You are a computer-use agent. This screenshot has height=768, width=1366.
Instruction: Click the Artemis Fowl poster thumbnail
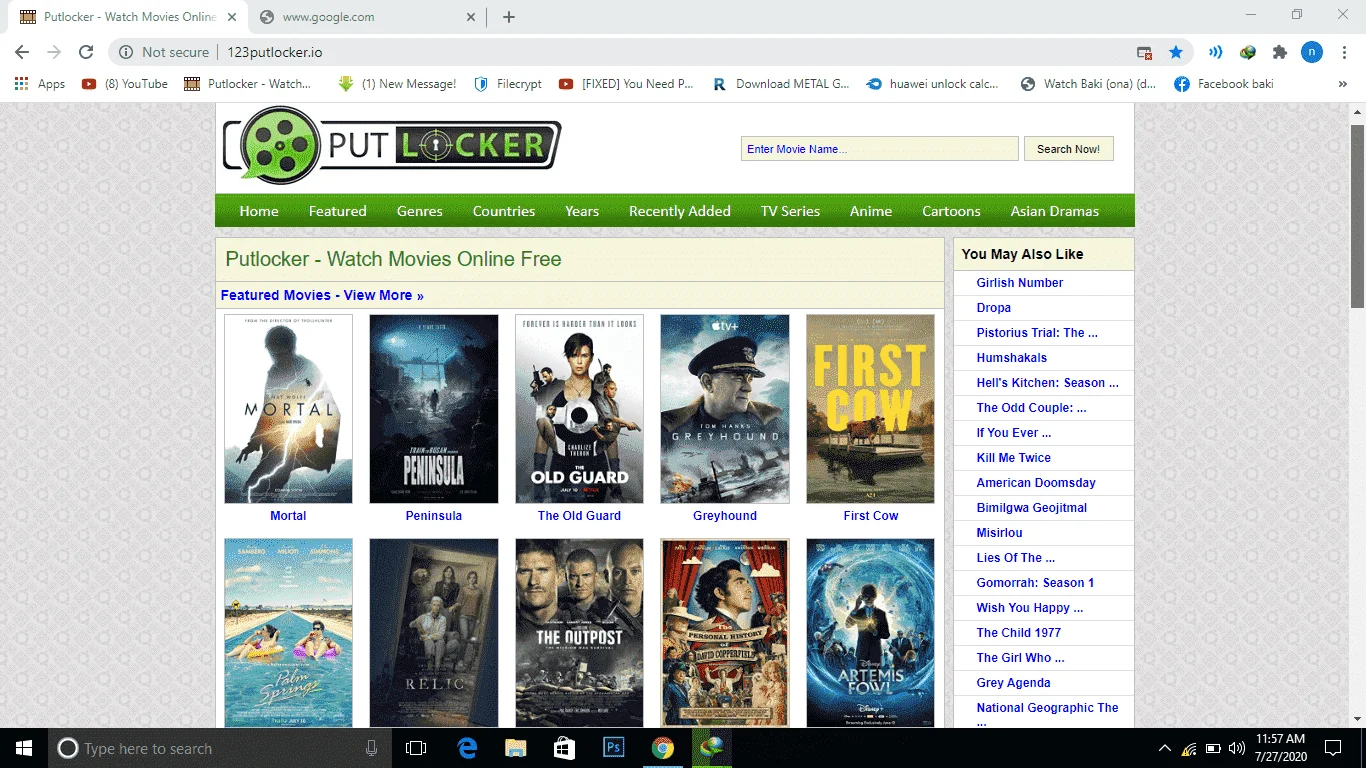tap(870, 633)
